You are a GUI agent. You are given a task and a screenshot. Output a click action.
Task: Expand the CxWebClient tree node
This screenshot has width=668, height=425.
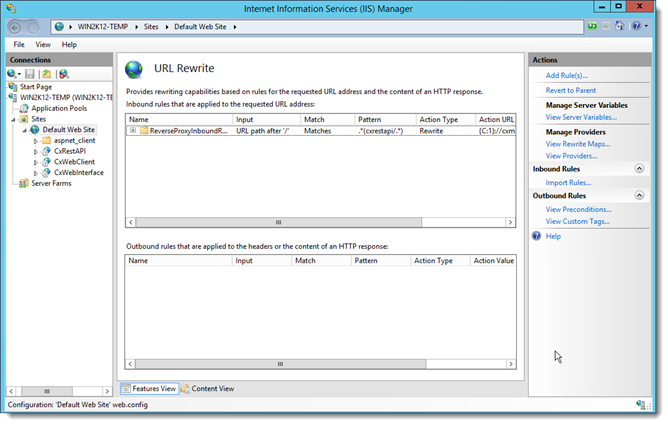[36, 162]
